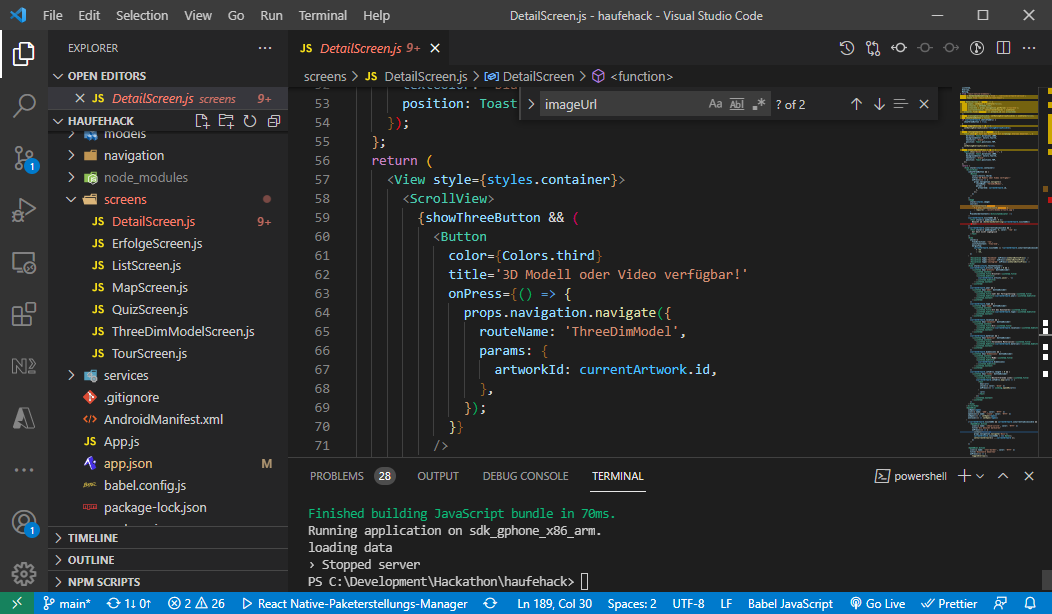Image resolution: width=1052 pixels, height=614 pixels.
Task: Switch to the PROBLEMS tab
Action: [x=337, y=476]
